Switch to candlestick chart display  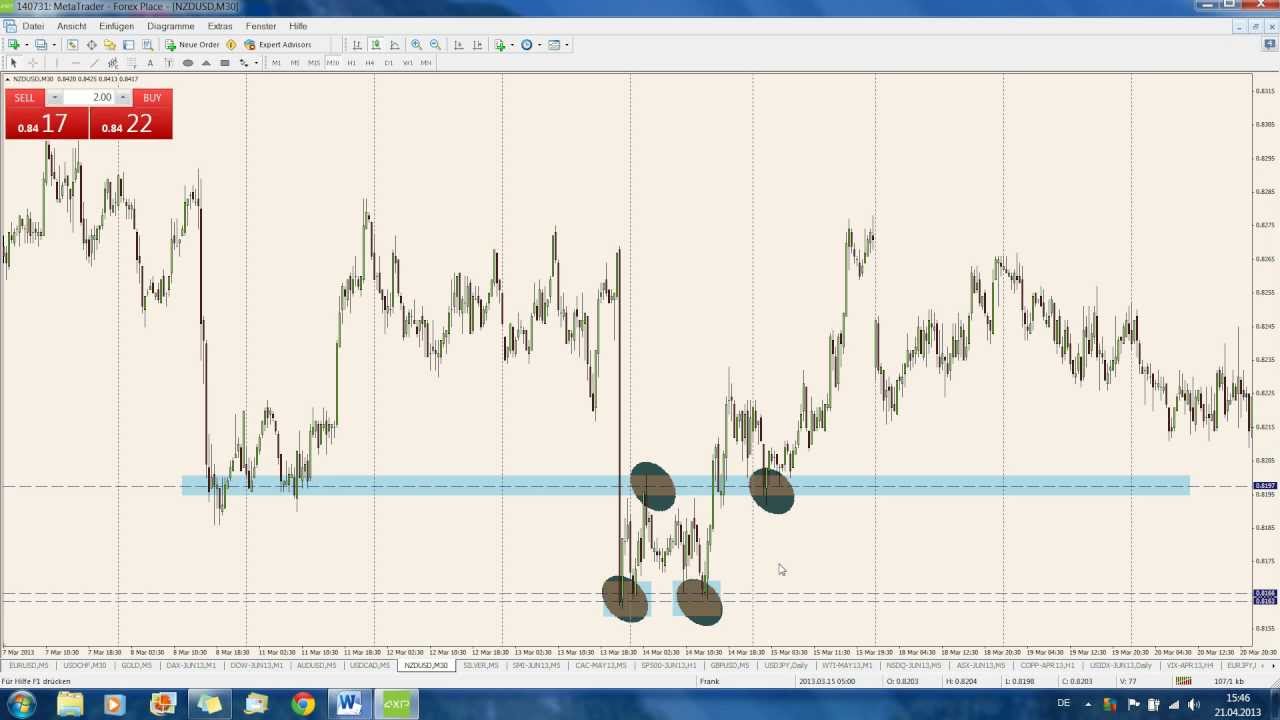(376, 45)
